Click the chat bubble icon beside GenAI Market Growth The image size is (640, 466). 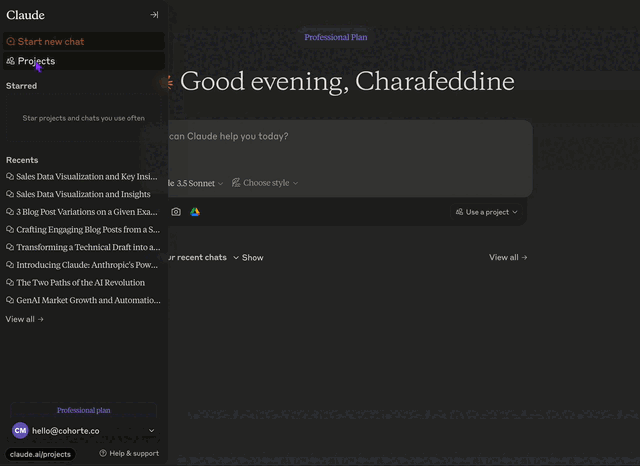point(10,300)
